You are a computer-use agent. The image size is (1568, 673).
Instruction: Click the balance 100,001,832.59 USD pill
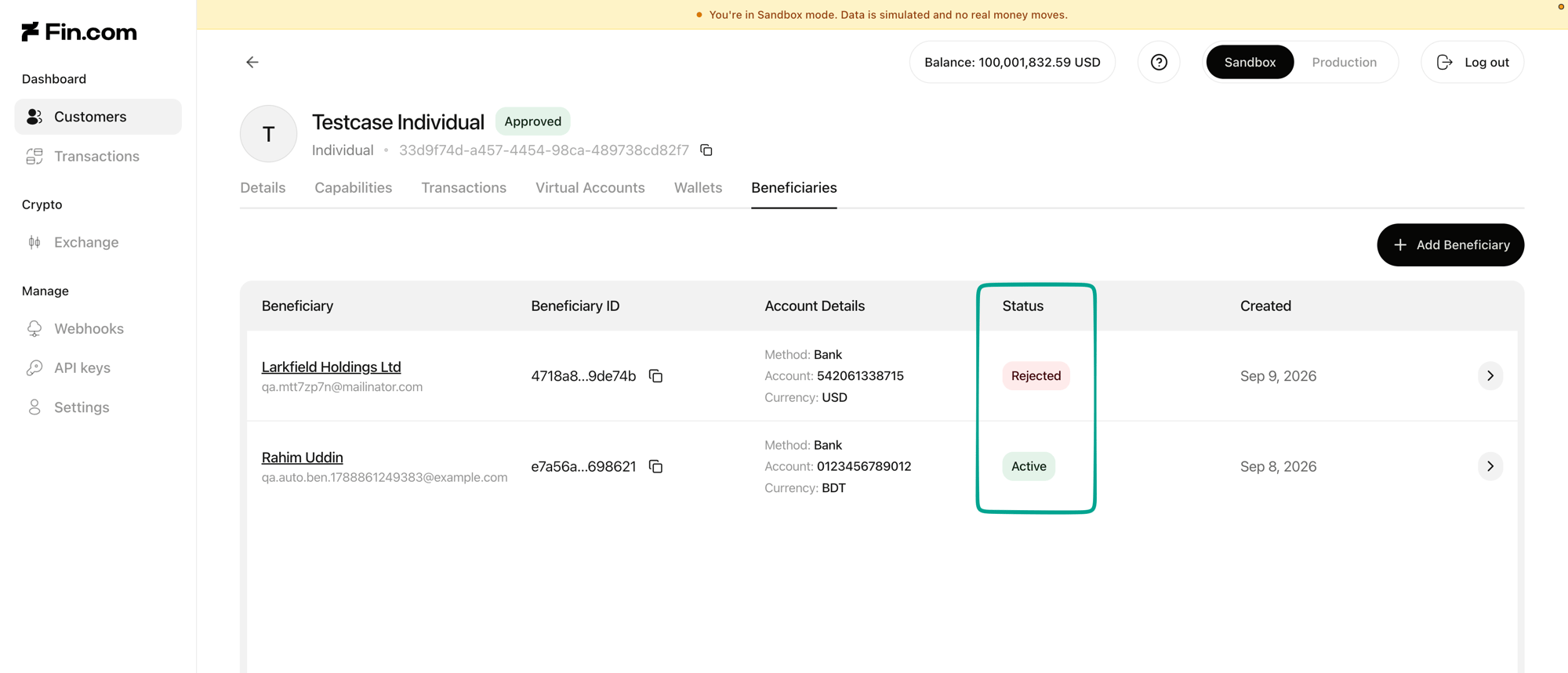(x=1012, y=62)
